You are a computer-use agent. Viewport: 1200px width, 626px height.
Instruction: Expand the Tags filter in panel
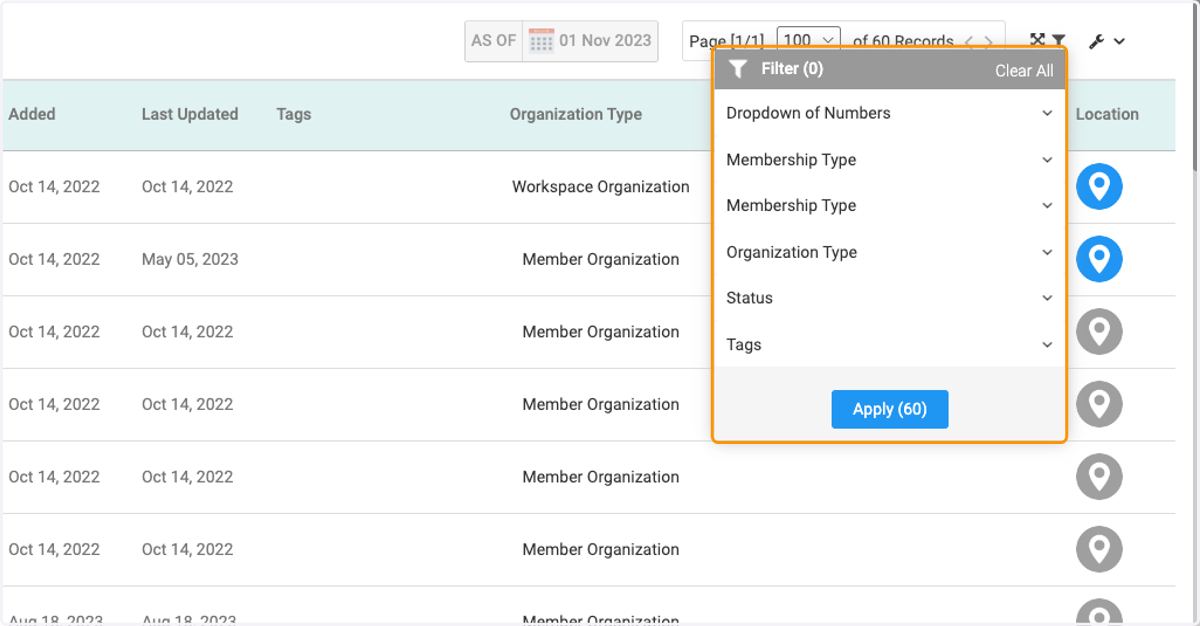pyautogui.click(x=890, y=344)
